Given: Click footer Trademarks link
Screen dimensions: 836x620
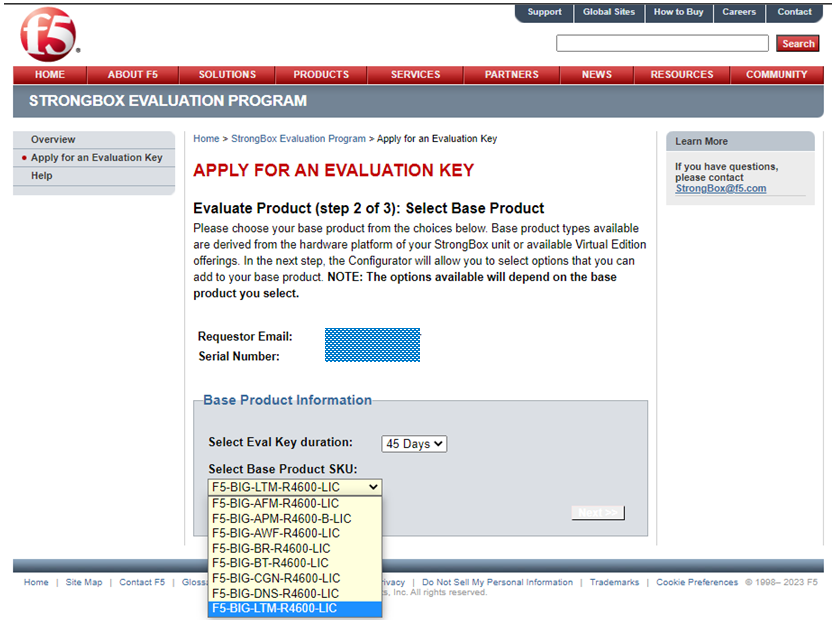Looking at the screenshot, I should [614, 582].
